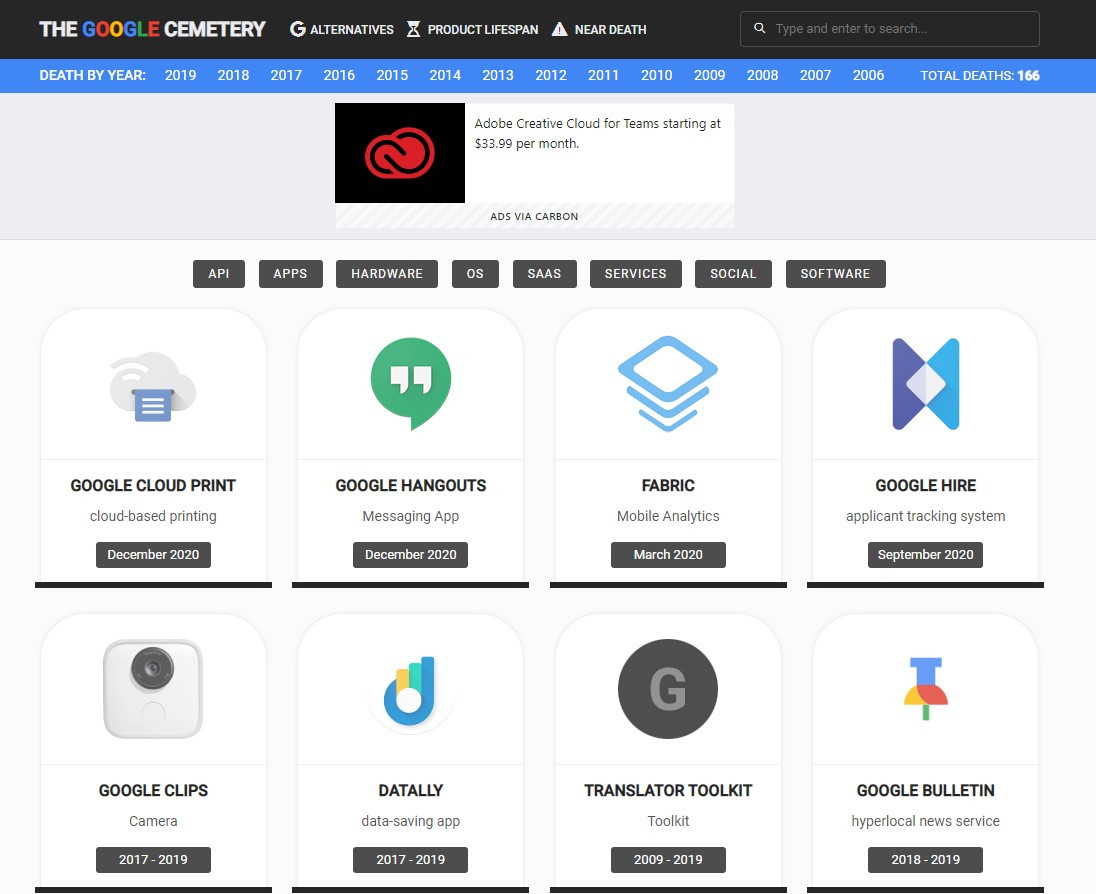Click the blue Fabric layers icon
The image size is (1096, 894).
[668, 384]
